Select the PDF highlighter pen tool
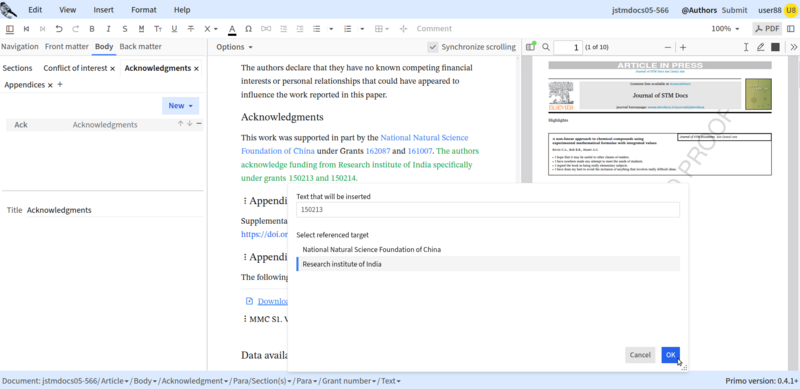This screenshot has height=389, width=800. click(x=760, y=47)
